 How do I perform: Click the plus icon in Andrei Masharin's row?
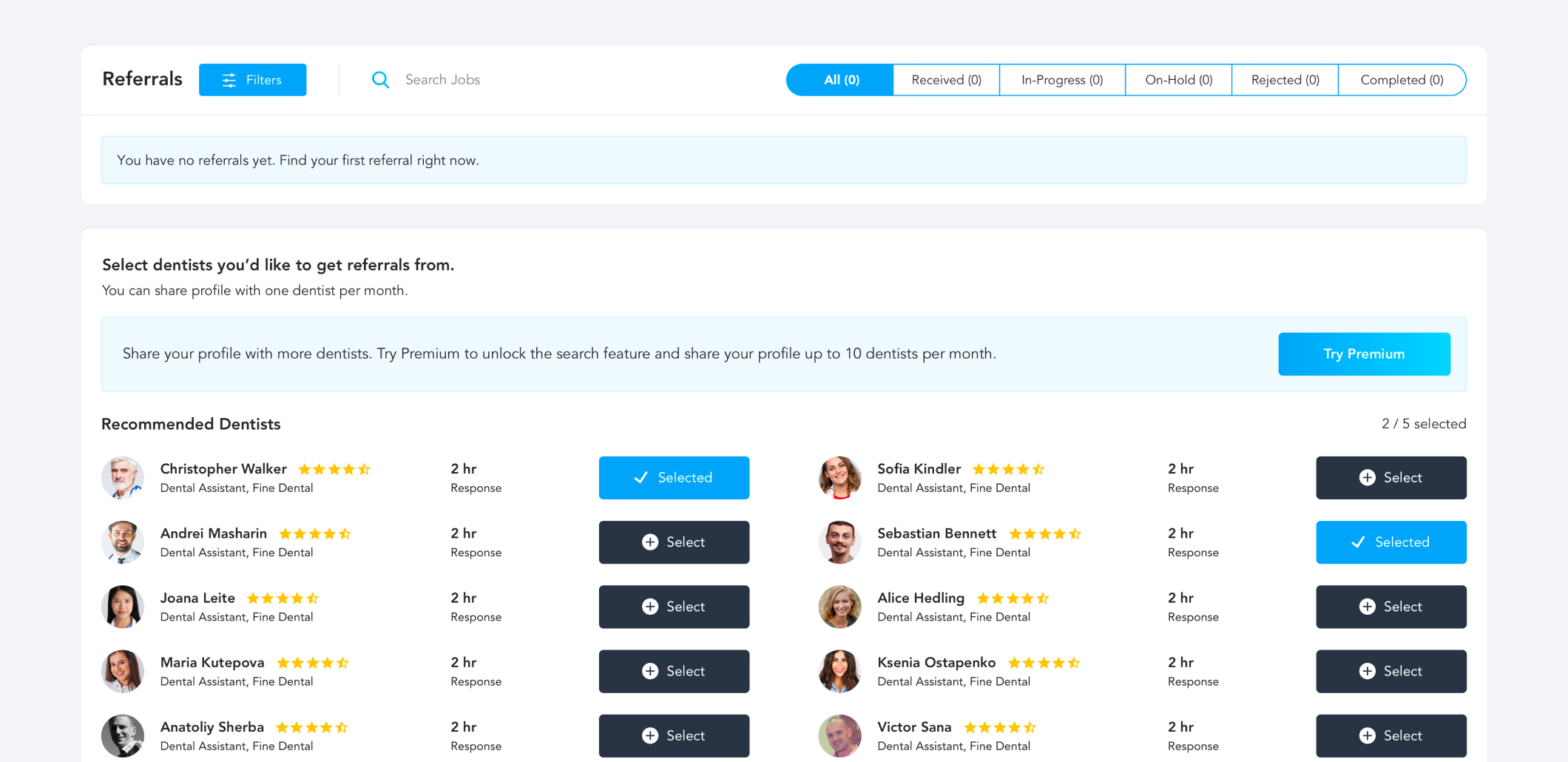pos(650,542)
